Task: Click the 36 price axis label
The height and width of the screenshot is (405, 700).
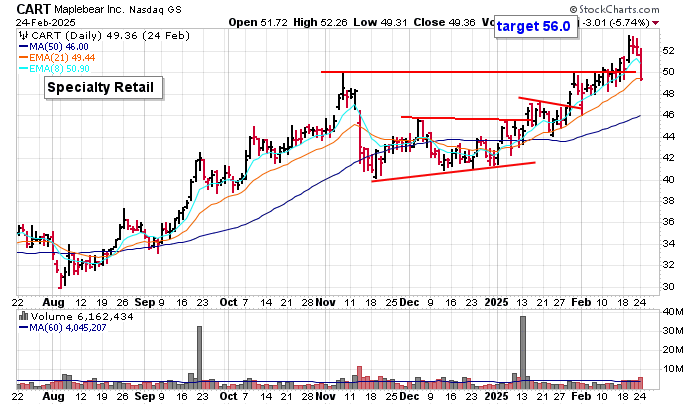Action: tap(668, 222)
